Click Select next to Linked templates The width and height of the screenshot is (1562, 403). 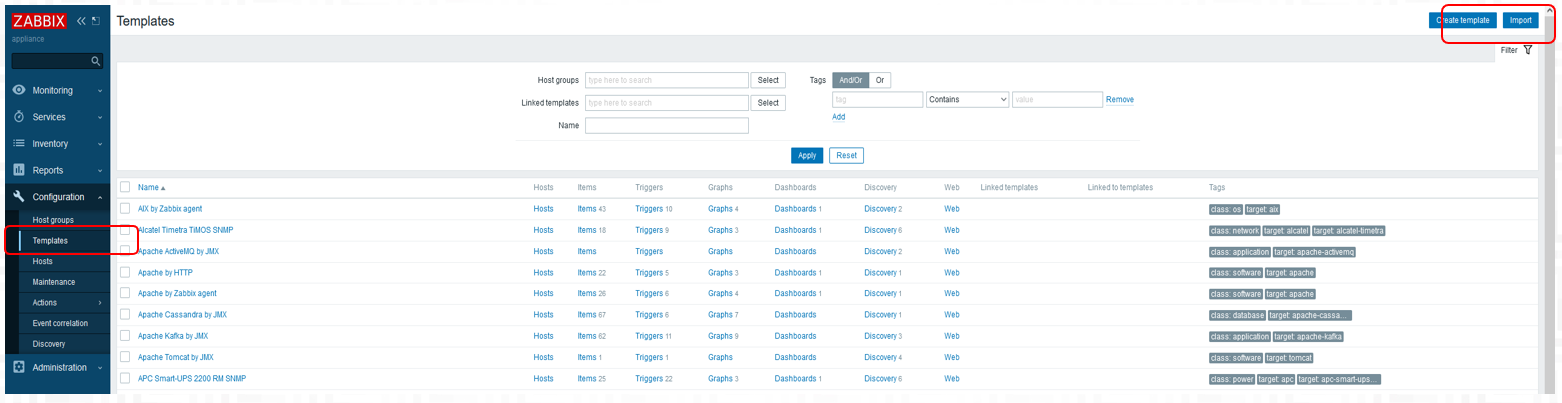[768, 103]
